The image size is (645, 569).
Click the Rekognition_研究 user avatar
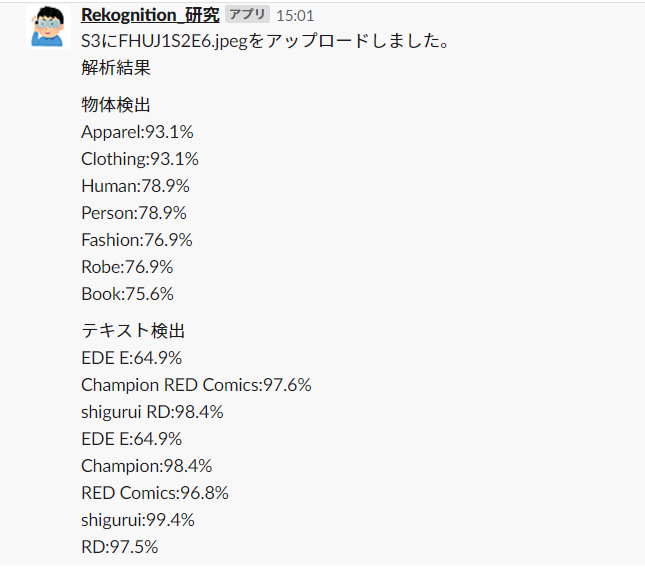coord(48,26)
